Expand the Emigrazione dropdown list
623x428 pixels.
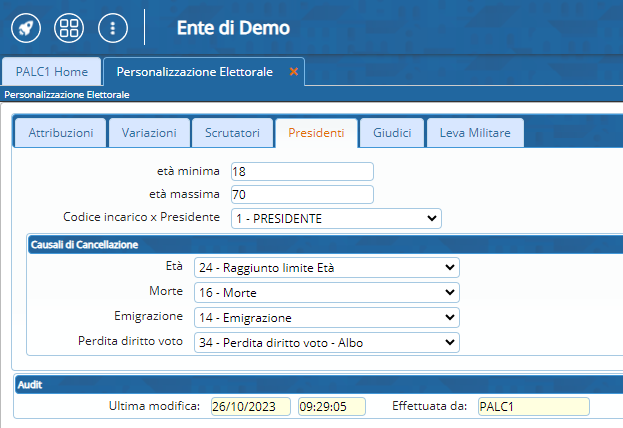click(x=326, y=317)
